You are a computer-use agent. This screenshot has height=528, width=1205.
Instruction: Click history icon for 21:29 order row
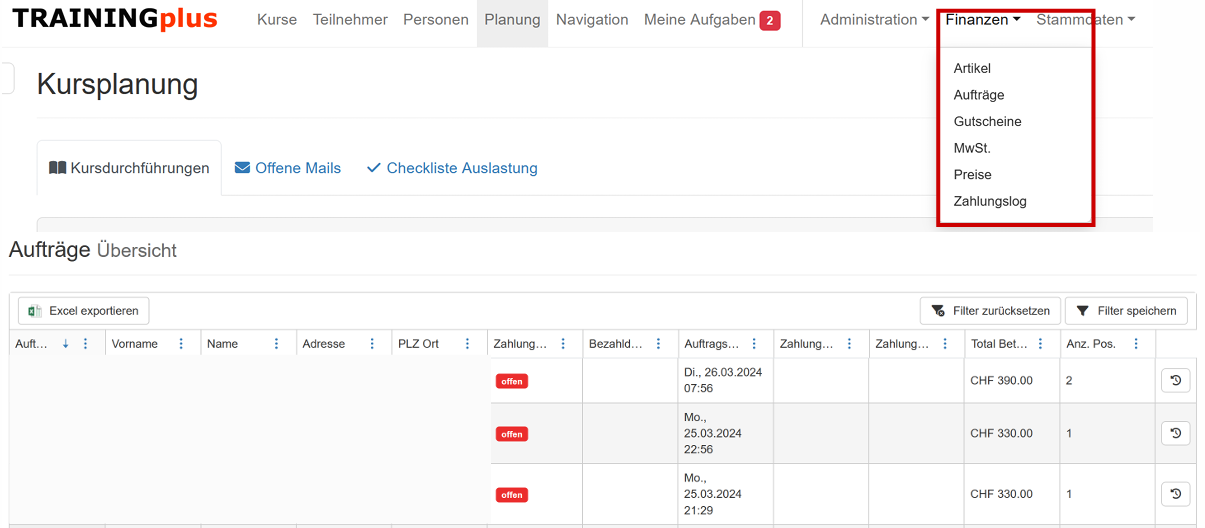point(1175,494)
